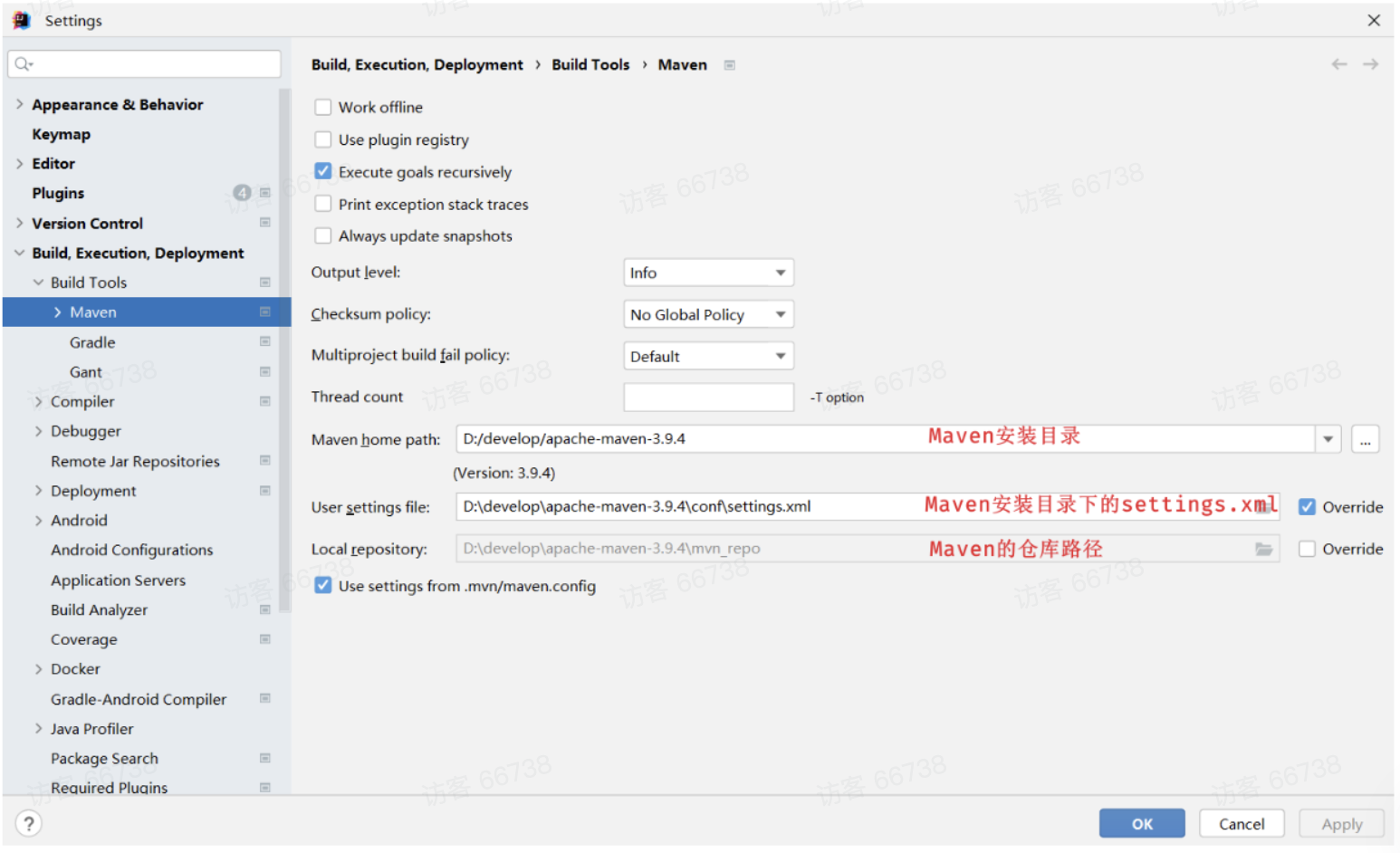Click project icon on Gradle row

point(265,341)
